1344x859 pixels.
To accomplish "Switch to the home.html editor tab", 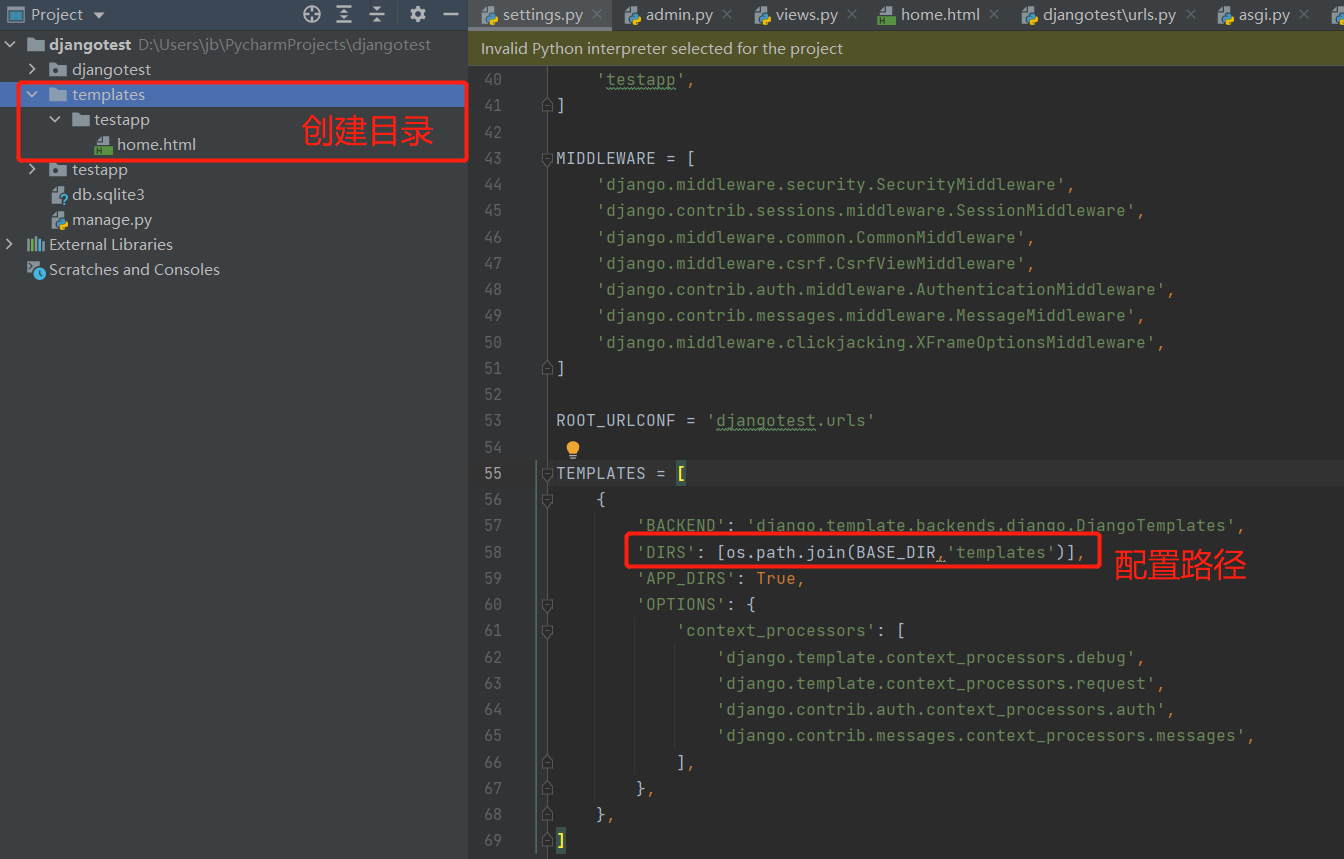I will click(x=940, y=15).
